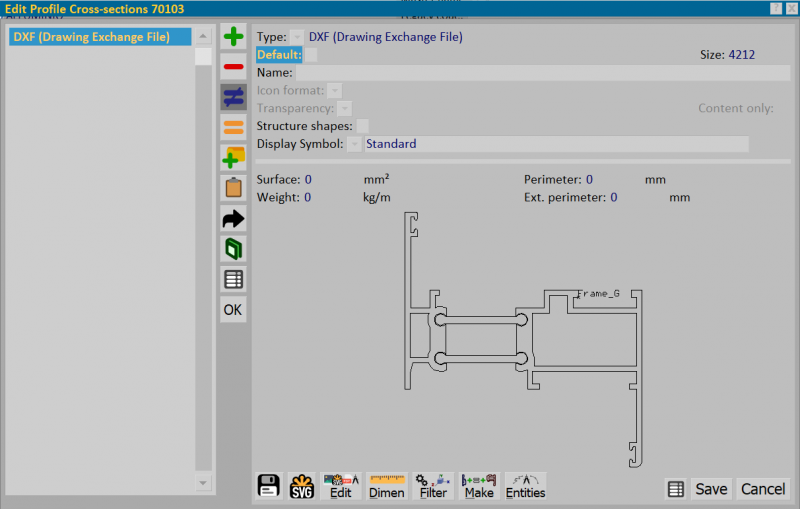The width and height of the screenshot is (800, 509).
Task: Toggle the Default checkbox
Action: pyautogui.click(x=311, y=55)
